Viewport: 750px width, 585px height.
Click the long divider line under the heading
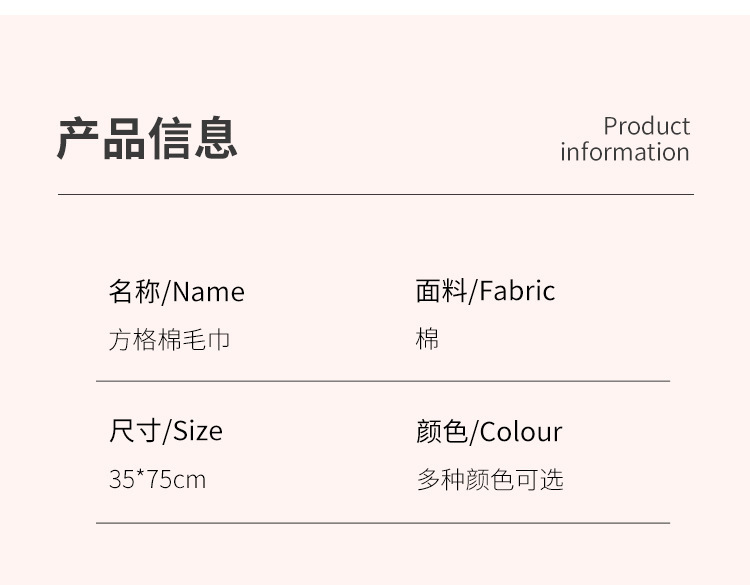click(x=375, y=194)
